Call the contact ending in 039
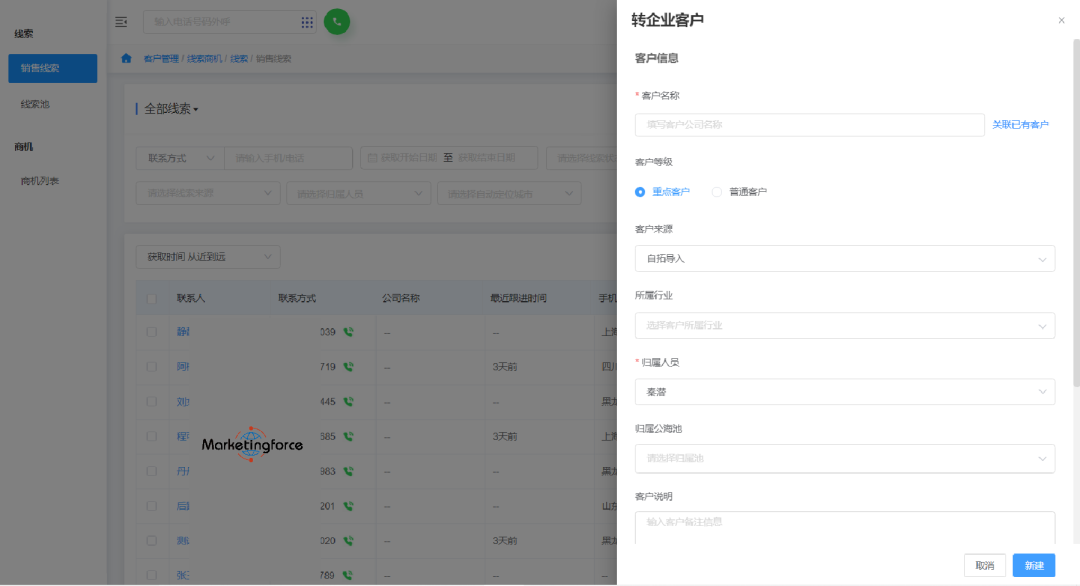 coord(348,332)
